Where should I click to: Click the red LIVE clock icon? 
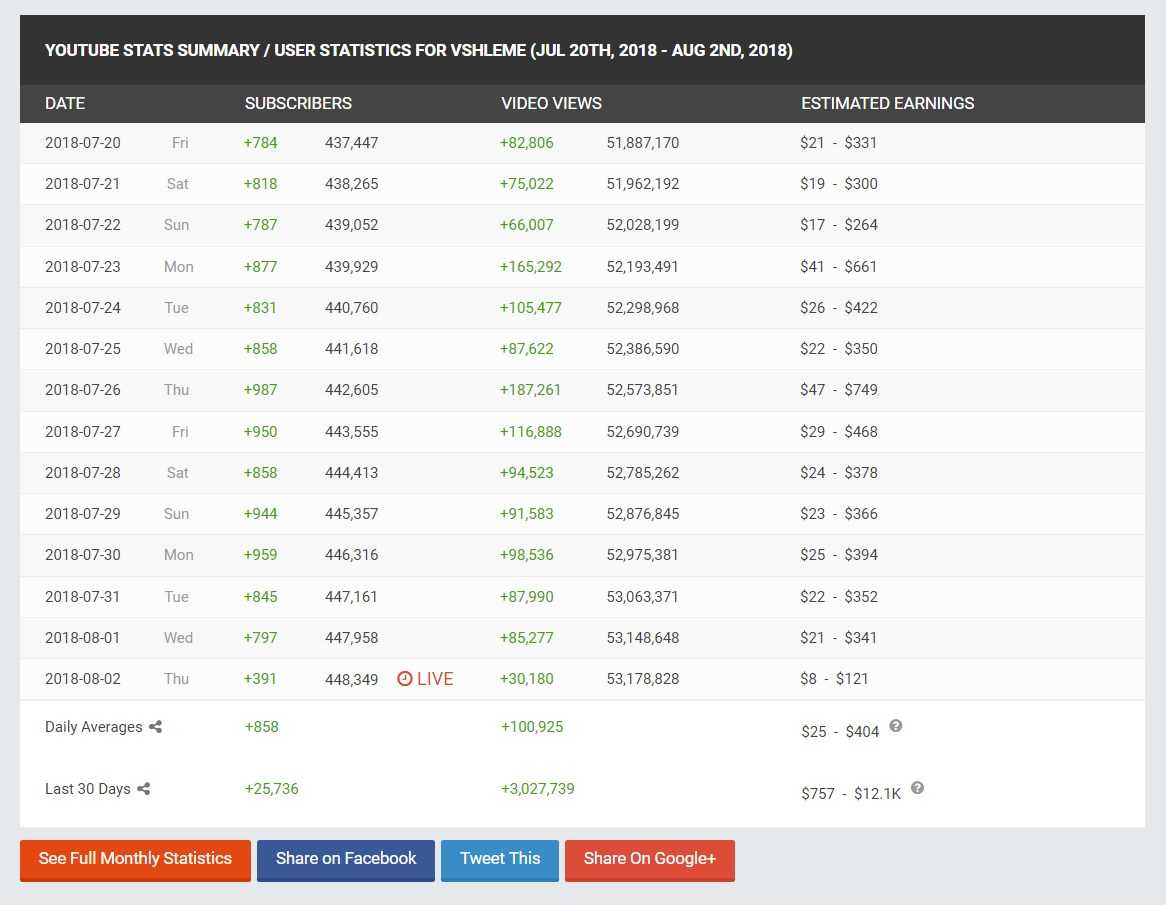pos(405,679)
